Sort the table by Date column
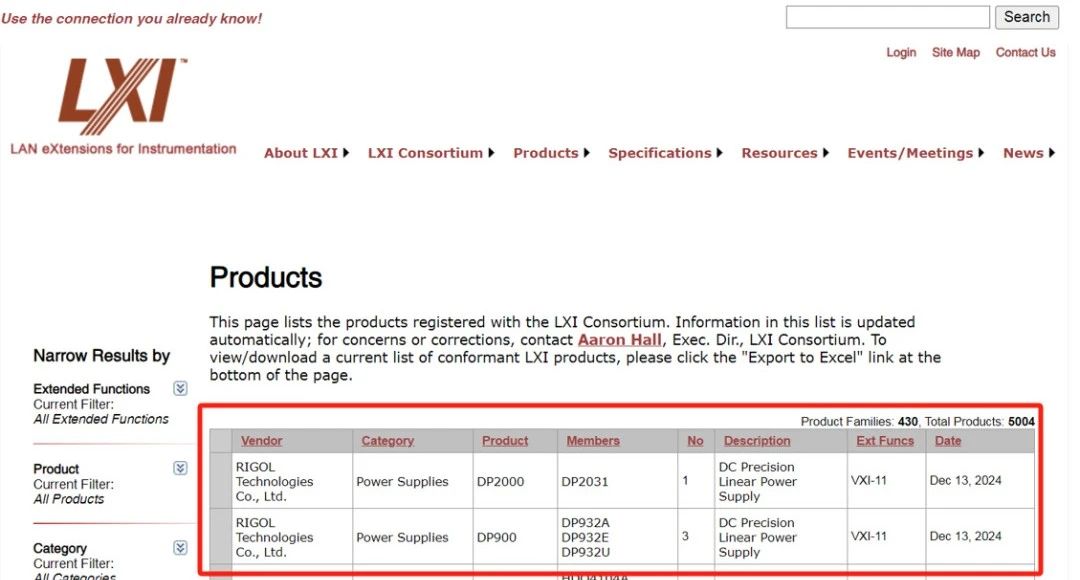The image size is (1080, 580). point(947,441)
